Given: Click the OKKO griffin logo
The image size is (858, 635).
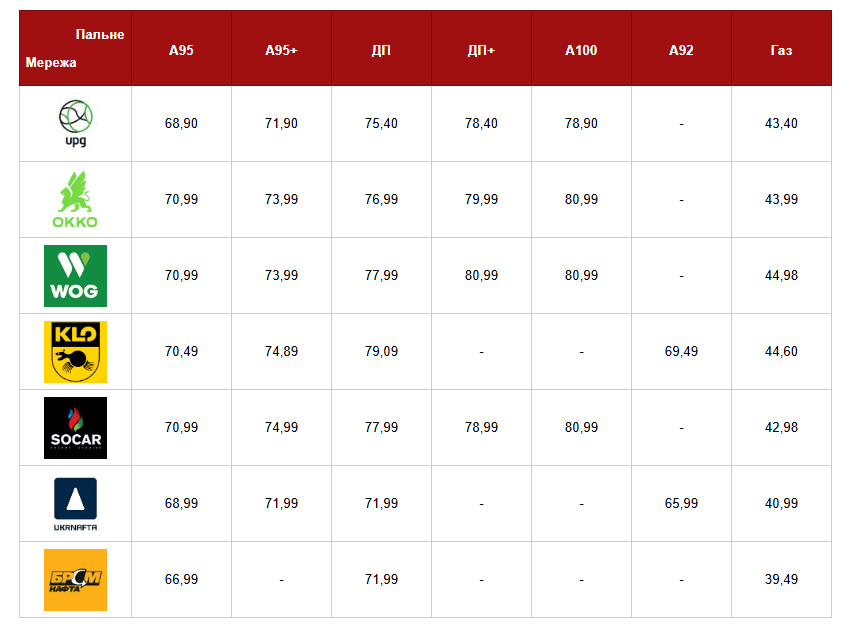Looking at the screenshot, I should pyautogui.click(x=75, y=200).
